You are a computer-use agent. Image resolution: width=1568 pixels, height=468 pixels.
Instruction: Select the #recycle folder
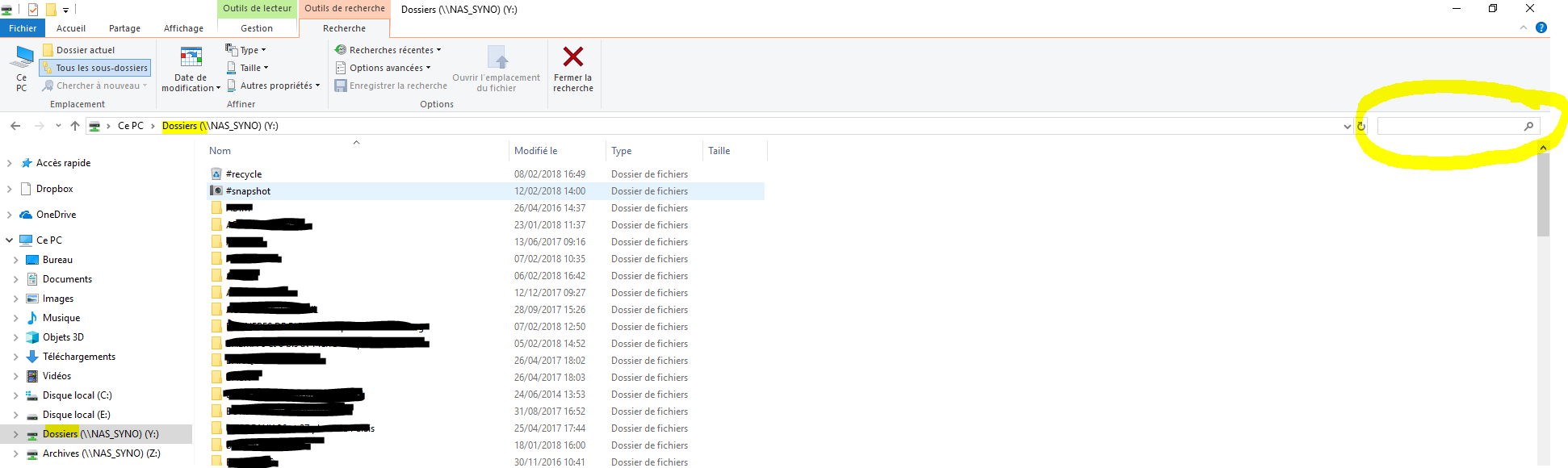pos(244,174)
